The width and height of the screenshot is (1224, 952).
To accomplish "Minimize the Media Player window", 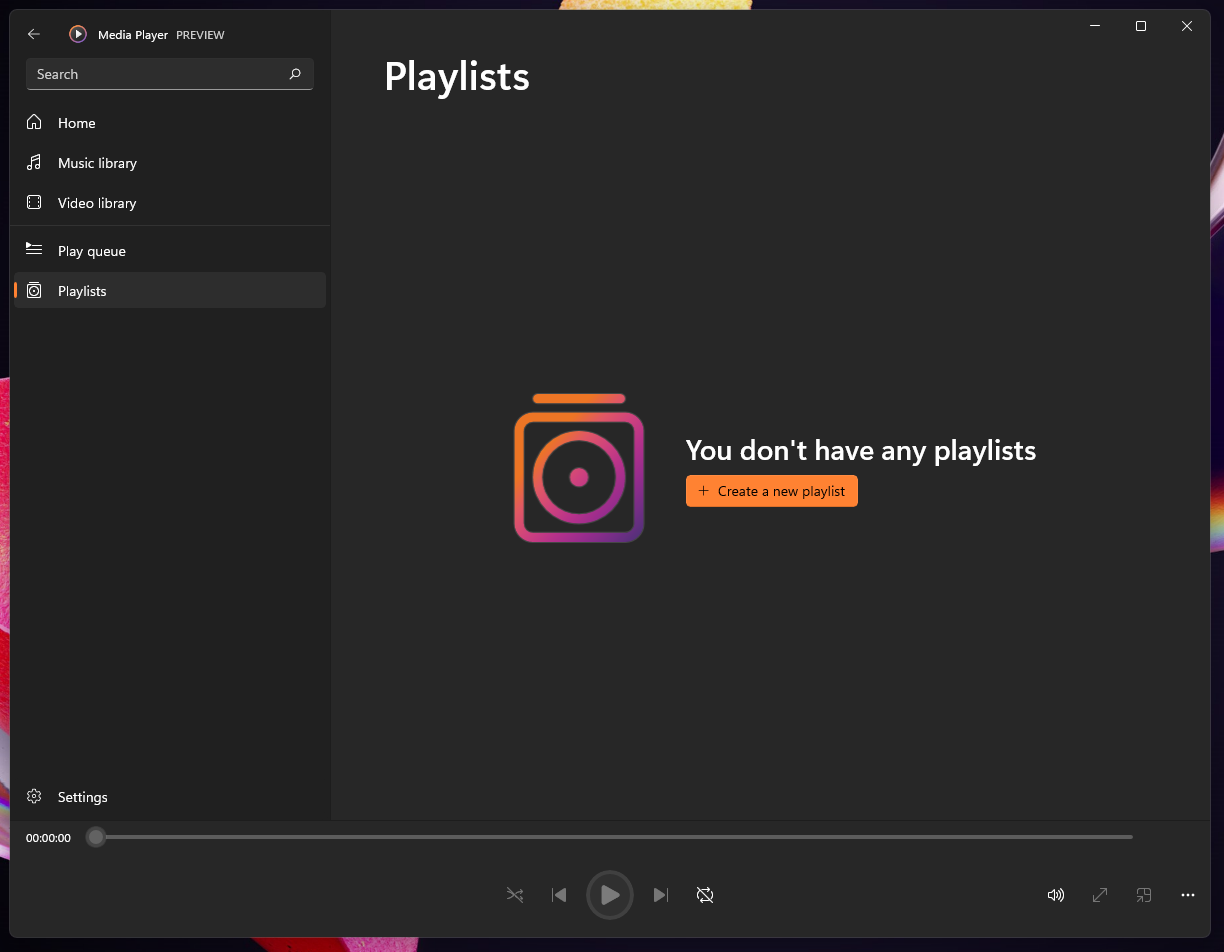I will (1095, 26).
